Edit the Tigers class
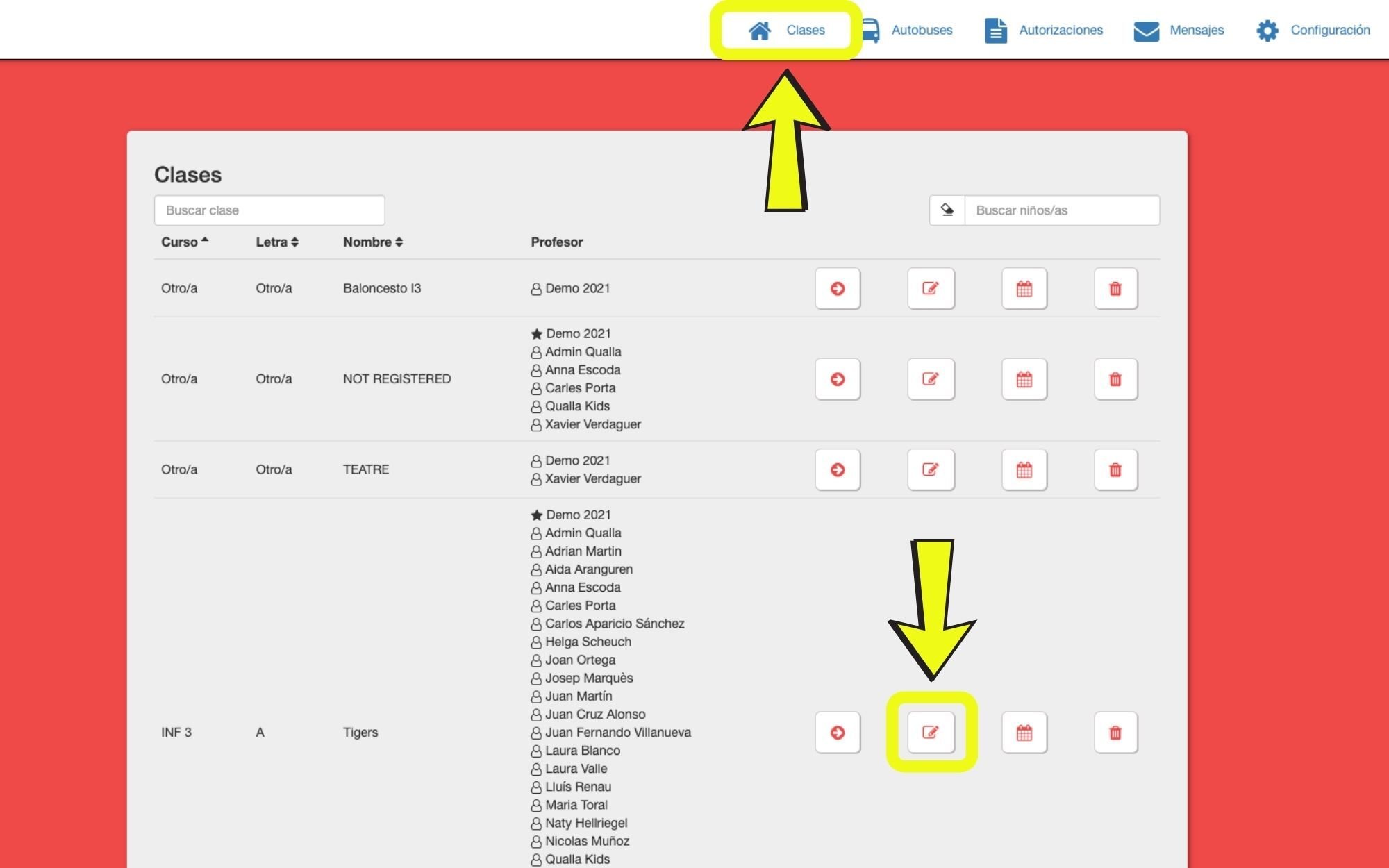The image size is (1389, 868). [x=931, y=732]
